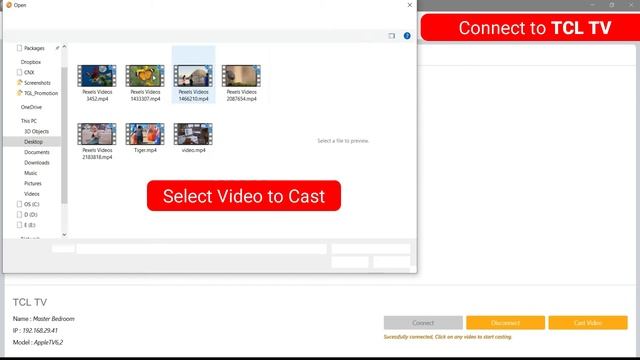Open the Help icon in dialog
The image size is (640, 360).
click(407, 36)
